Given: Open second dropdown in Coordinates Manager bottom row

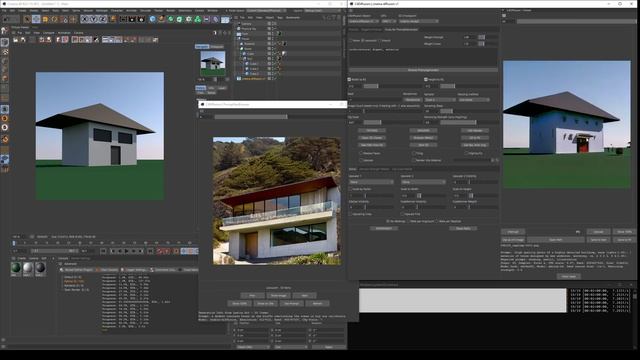Looking at the screenshot, I should click(x=290, y=347).
